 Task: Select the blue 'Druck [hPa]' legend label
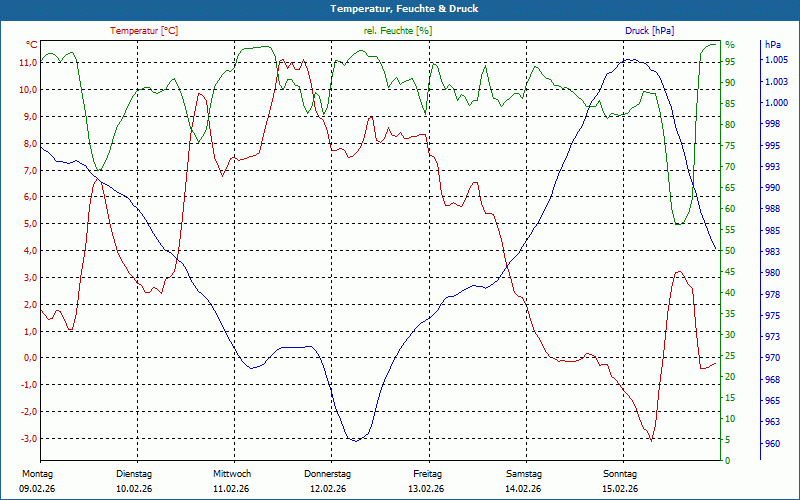click(649, 31)
